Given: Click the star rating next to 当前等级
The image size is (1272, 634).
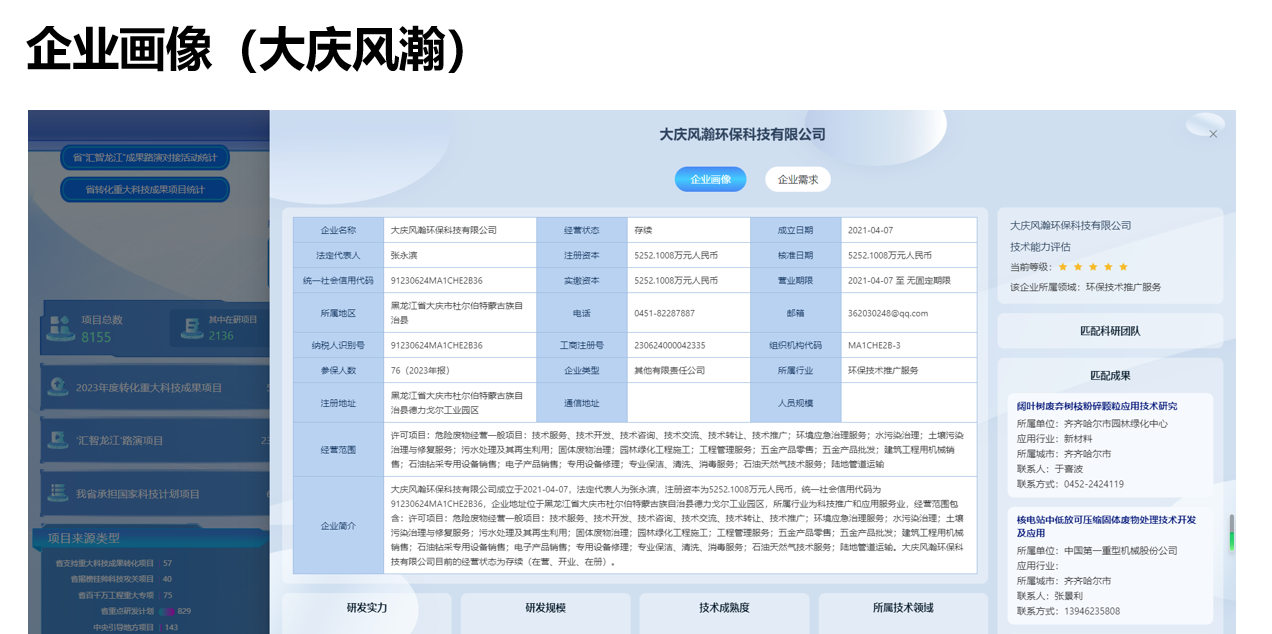Looking at the screenshot, I should [1093, 267].
